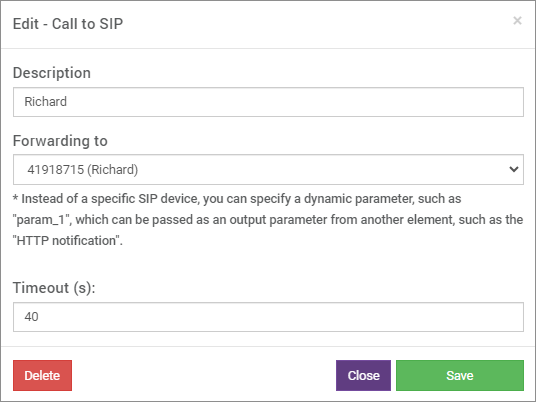
Task: Click the Description input field
Action: click(268, 102)
